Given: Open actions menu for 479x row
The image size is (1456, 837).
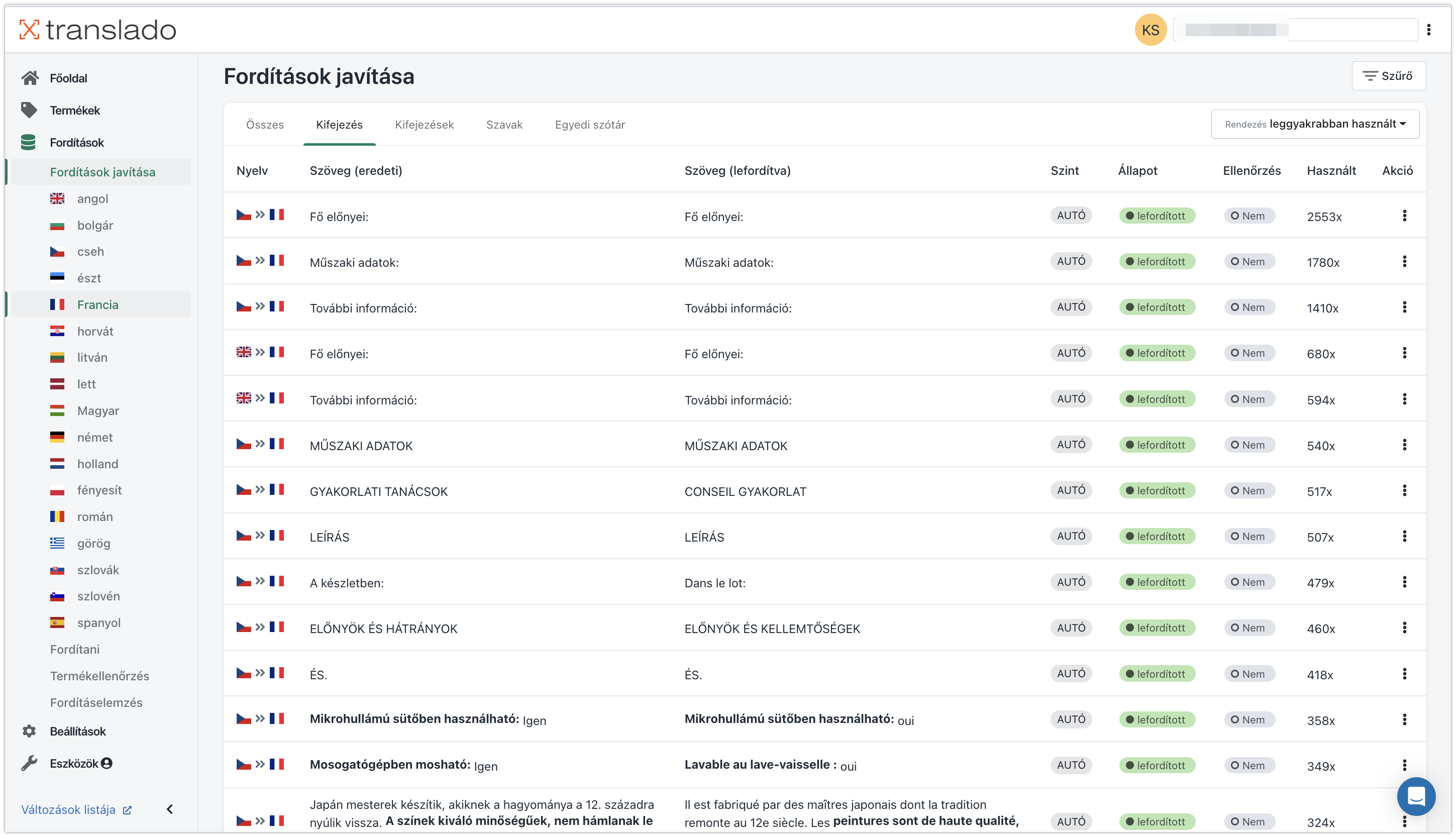Looking at the screenshot, I should [1404, 582].
